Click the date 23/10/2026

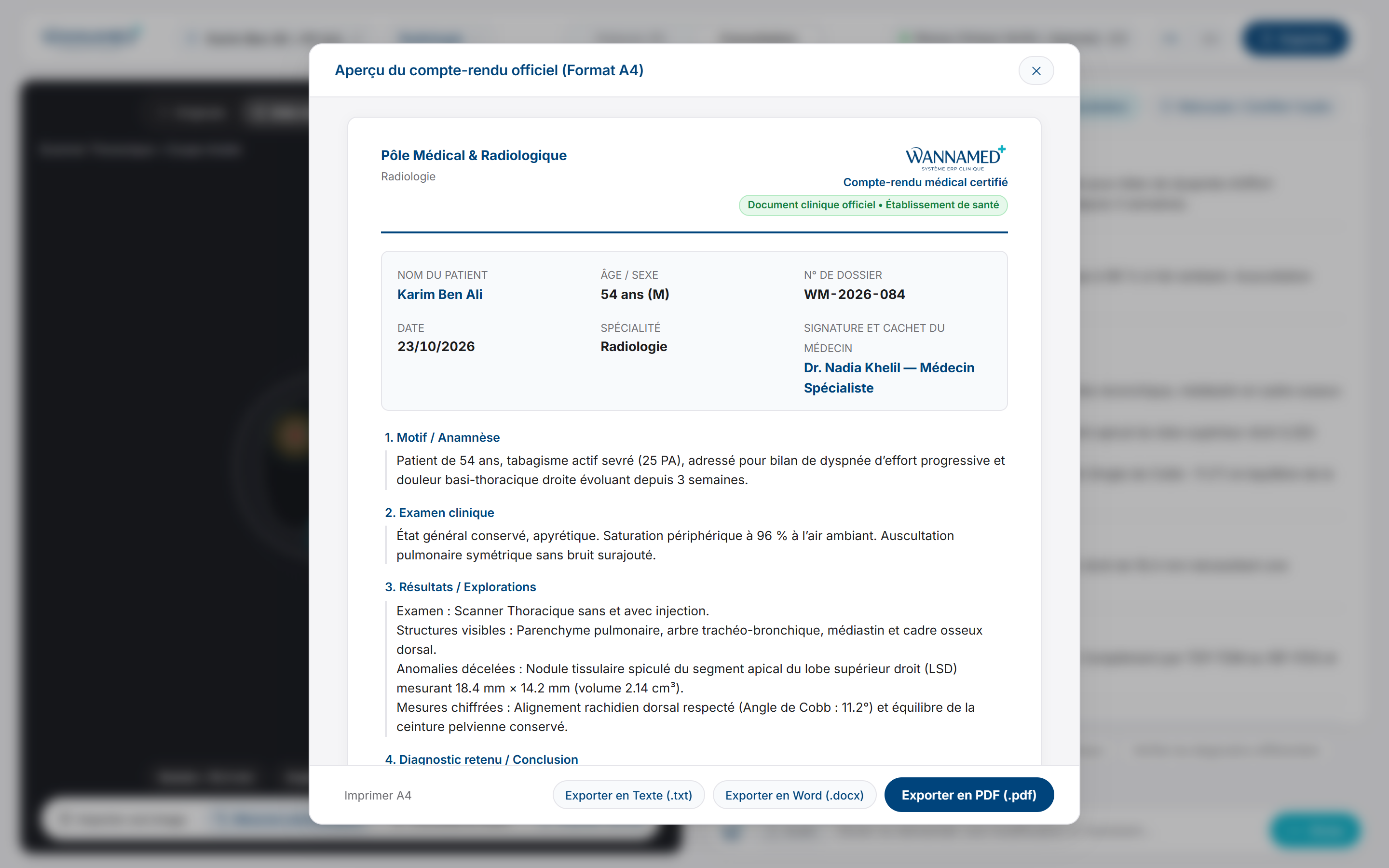point(436,347)
